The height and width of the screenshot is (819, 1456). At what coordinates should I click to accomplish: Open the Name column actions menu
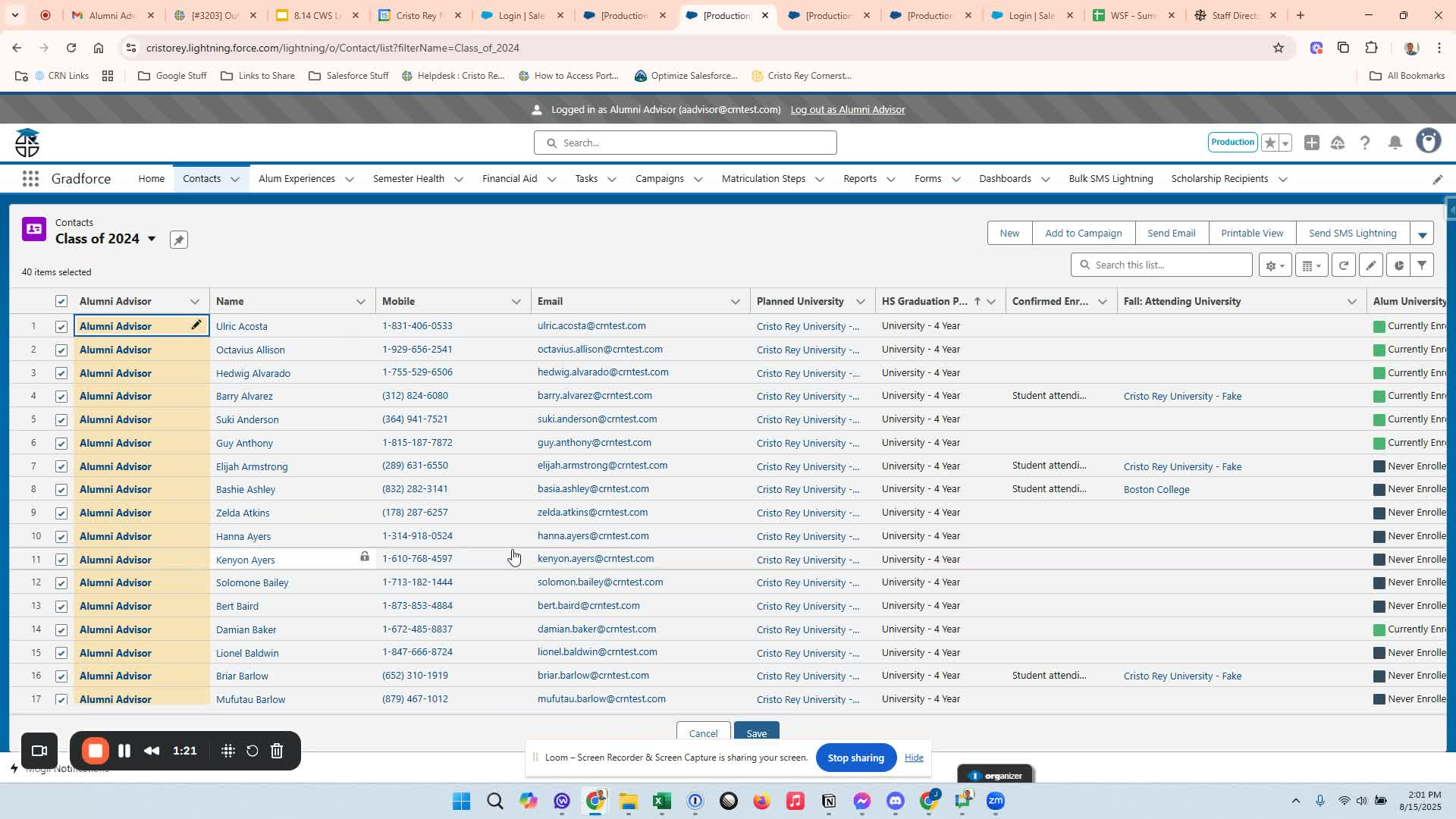[361, 302]
